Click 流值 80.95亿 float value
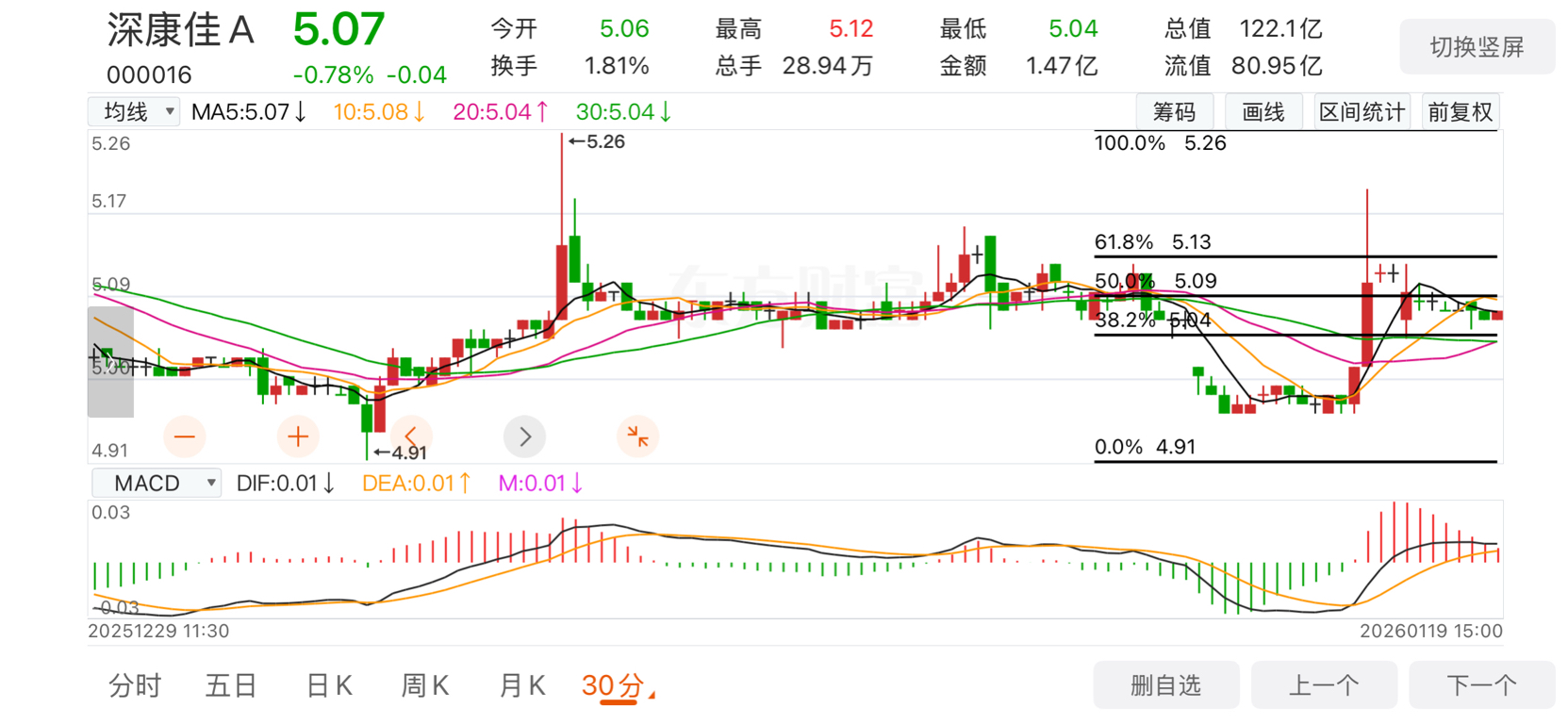 tap(1243, 66)
